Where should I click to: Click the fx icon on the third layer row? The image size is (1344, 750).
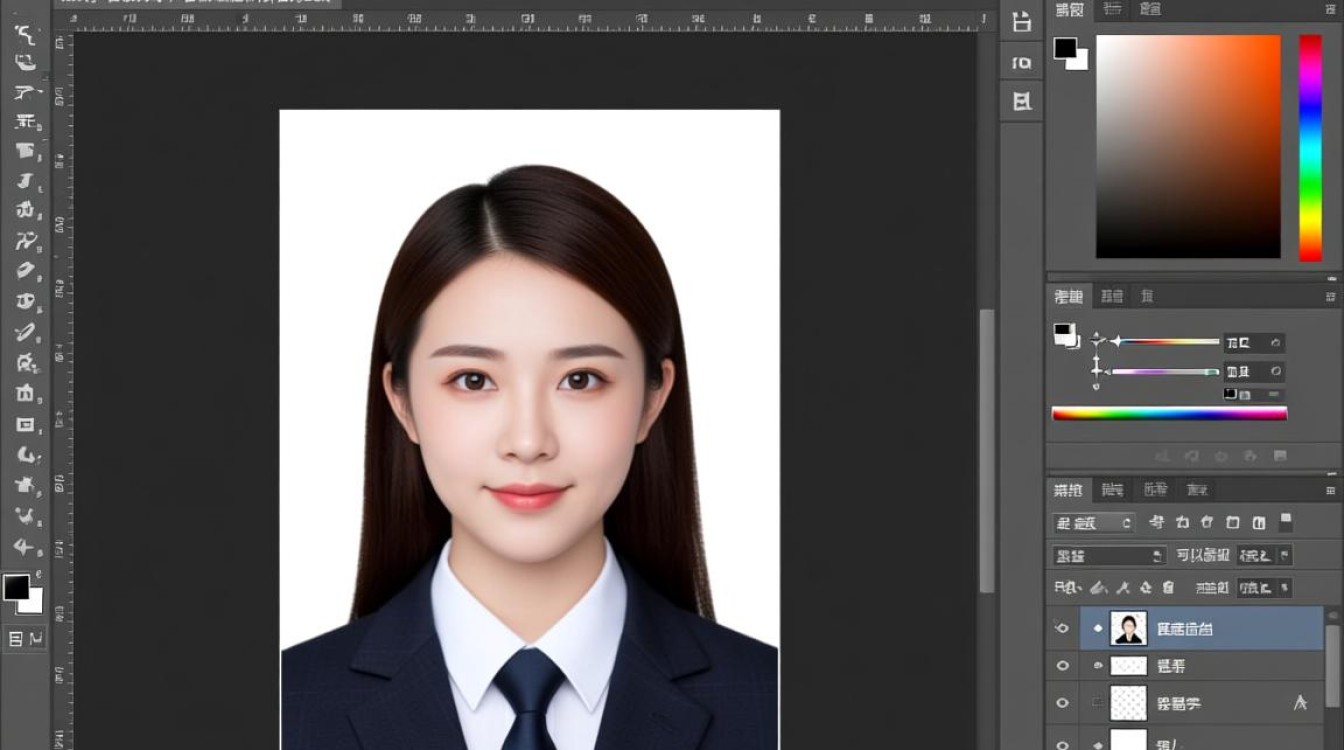tap(1301, 703)
